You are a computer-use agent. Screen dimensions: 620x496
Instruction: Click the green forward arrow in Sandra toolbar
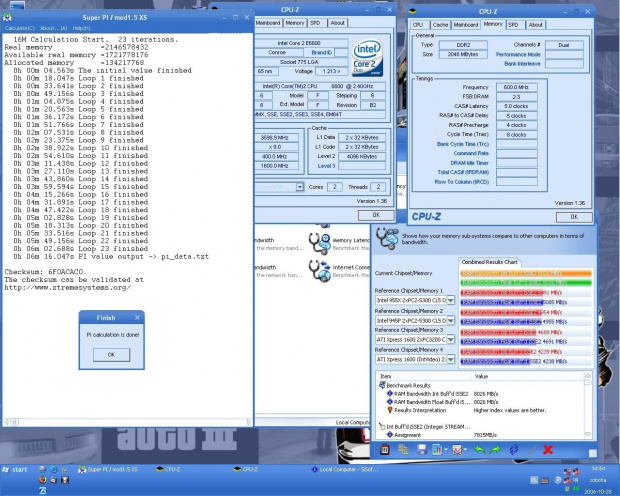(495, 449)
